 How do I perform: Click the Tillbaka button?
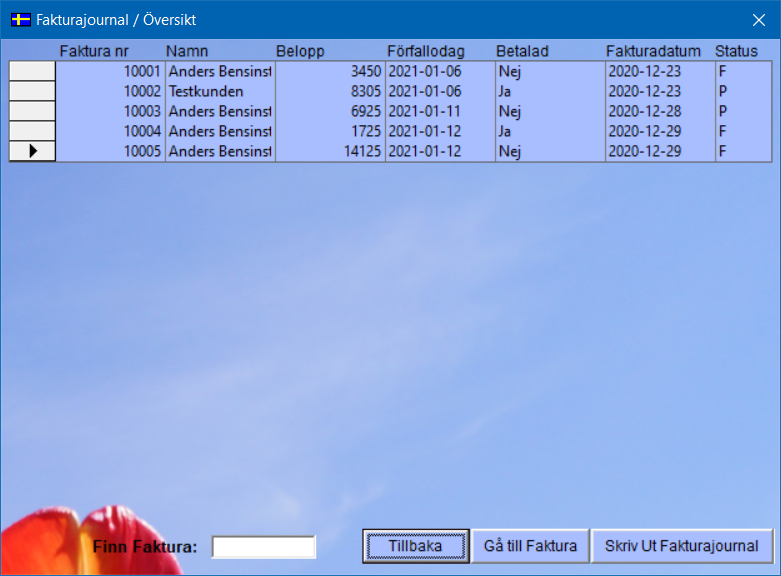pos(415,546)
